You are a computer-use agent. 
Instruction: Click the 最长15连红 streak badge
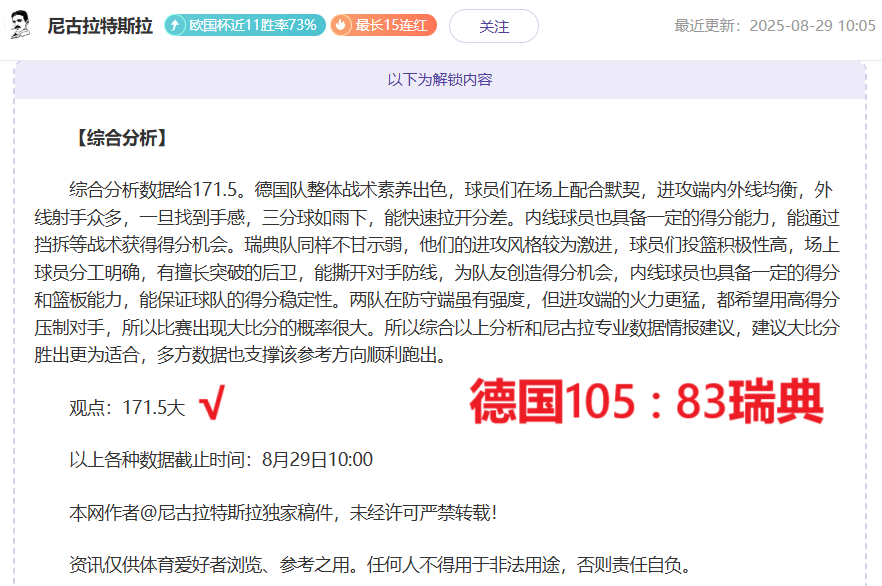pos(383,25)
